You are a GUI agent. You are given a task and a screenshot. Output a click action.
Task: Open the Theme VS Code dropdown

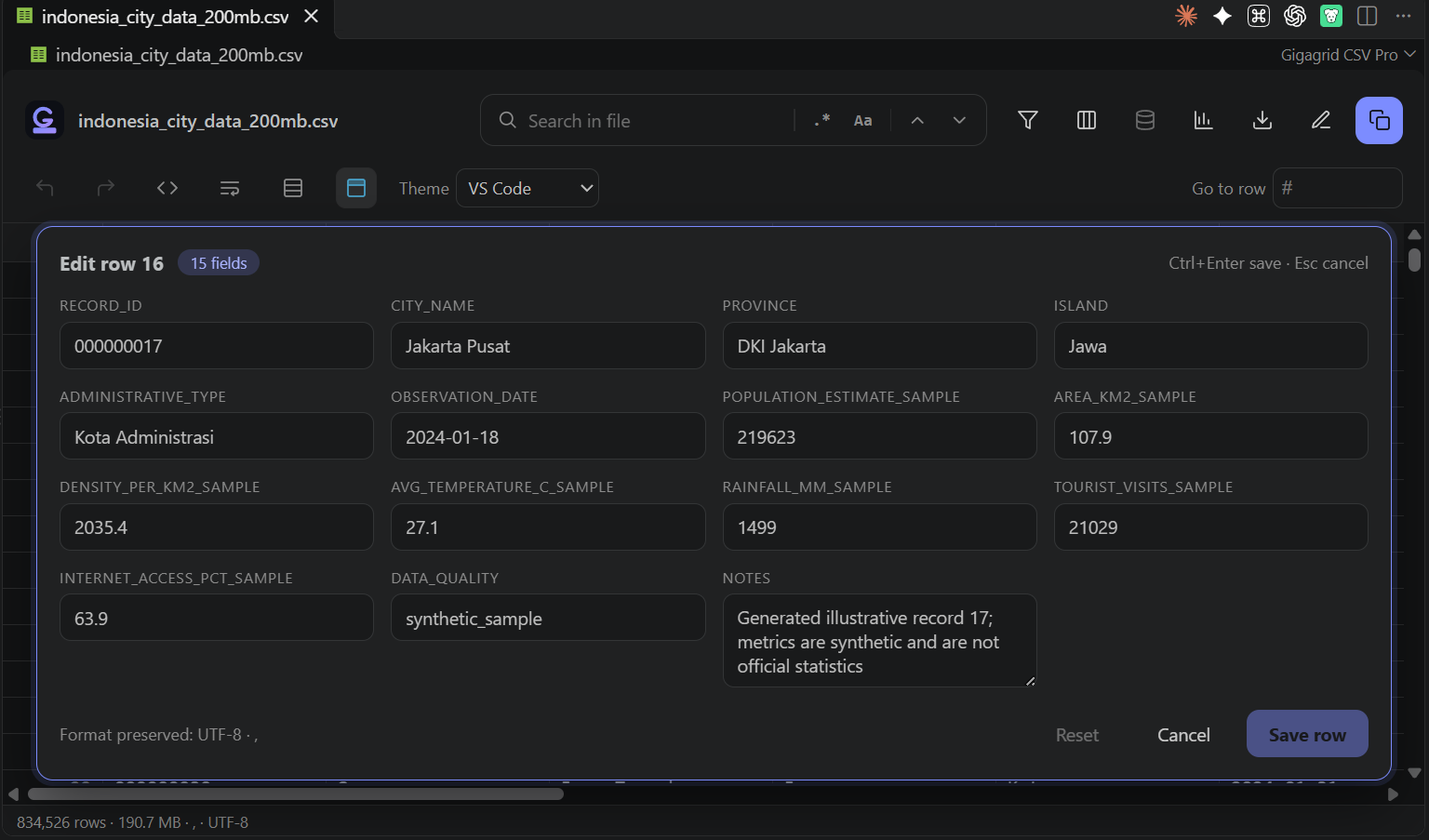[x=528, y=188]
